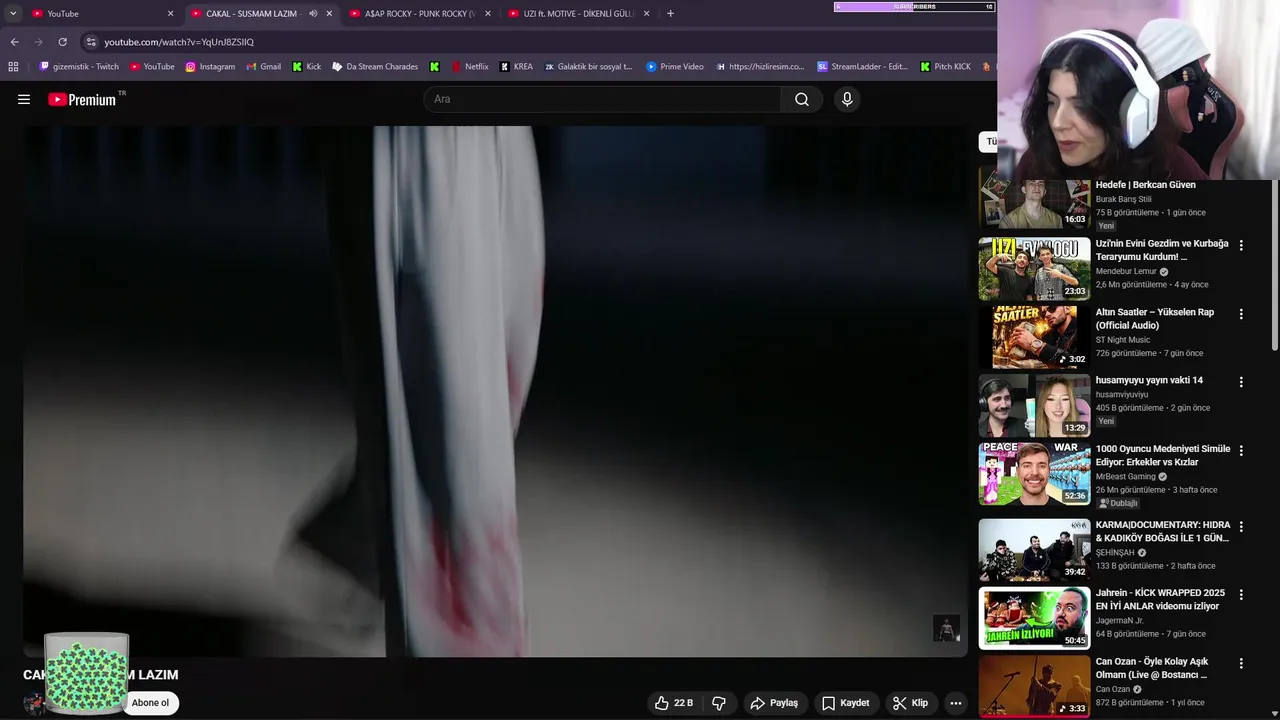Like the video with 22 B thumbs-up
Viewport: 1280px width, 720px height.
[673, 703]
